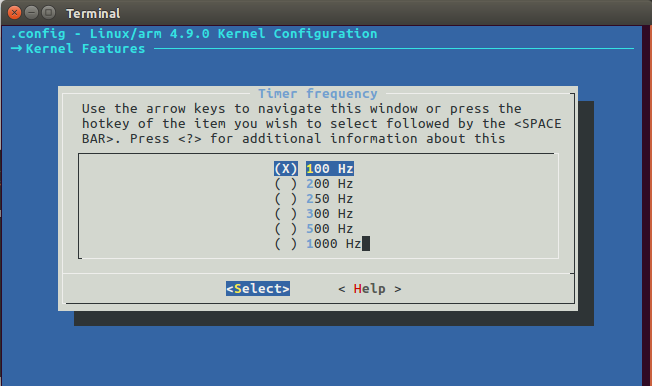Click the .config Linux/arm Kernel Configuration header
This screenshot has width=652, height=386.
point(194,33)
